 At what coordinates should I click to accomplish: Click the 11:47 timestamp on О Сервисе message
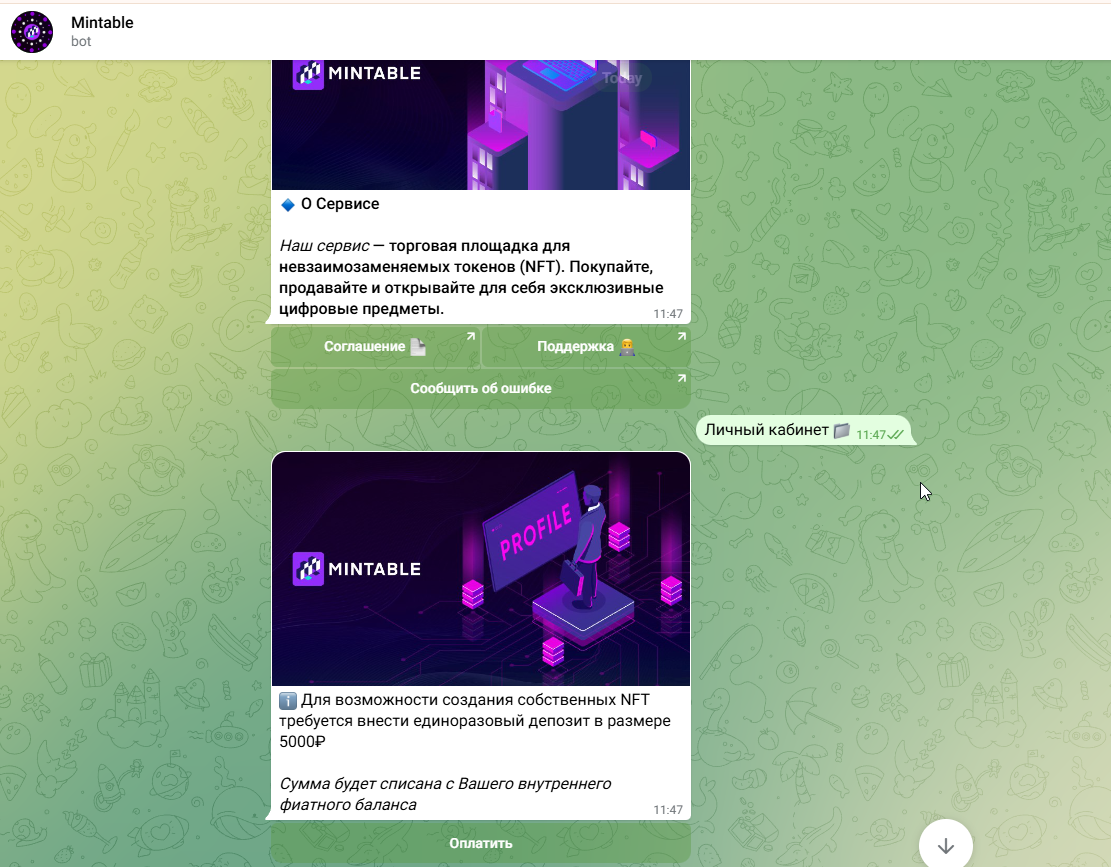[667, 314]
